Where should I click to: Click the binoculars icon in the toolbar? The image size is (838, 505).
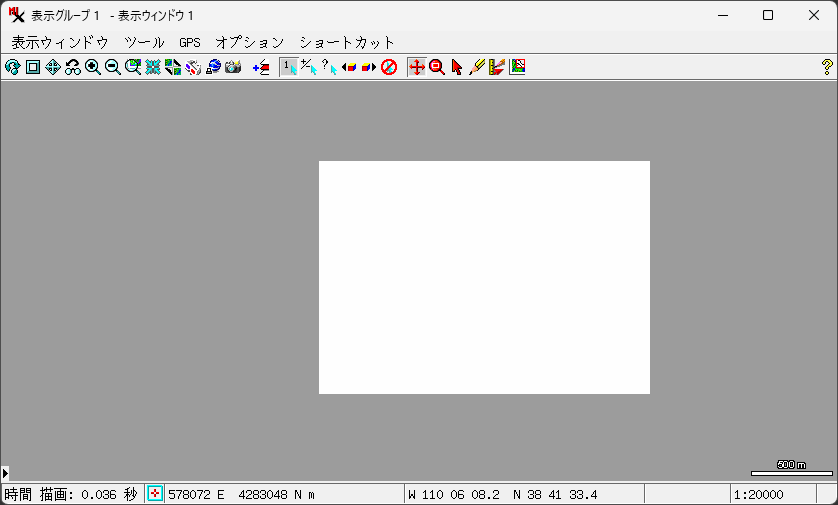coord(73,67)
